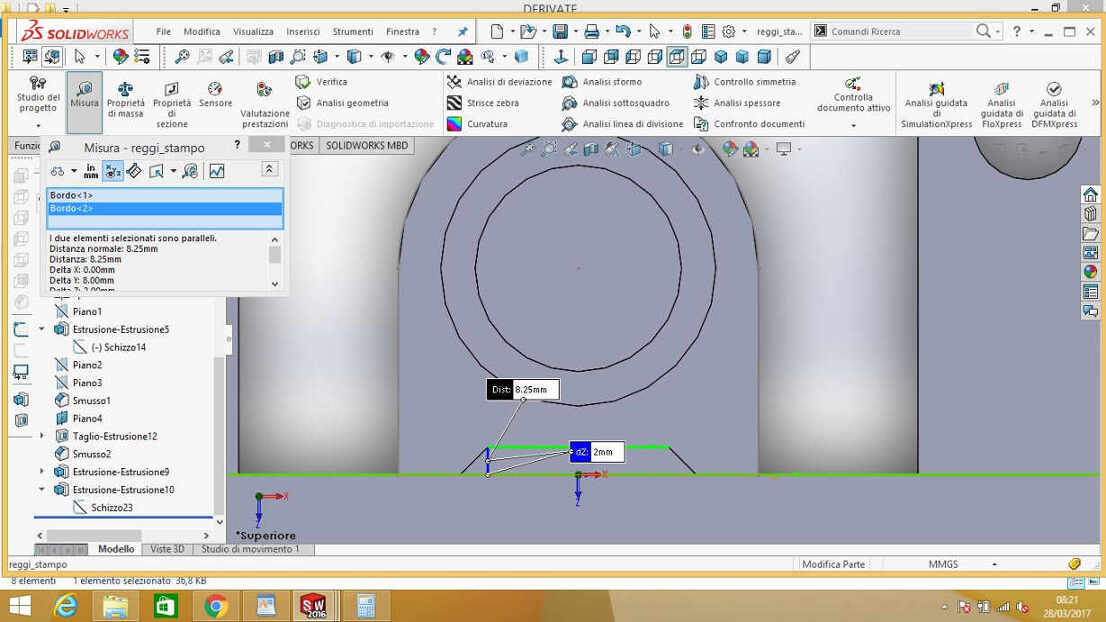Open Analisi spessore
1106x622 pixels.
coord(737,103)
